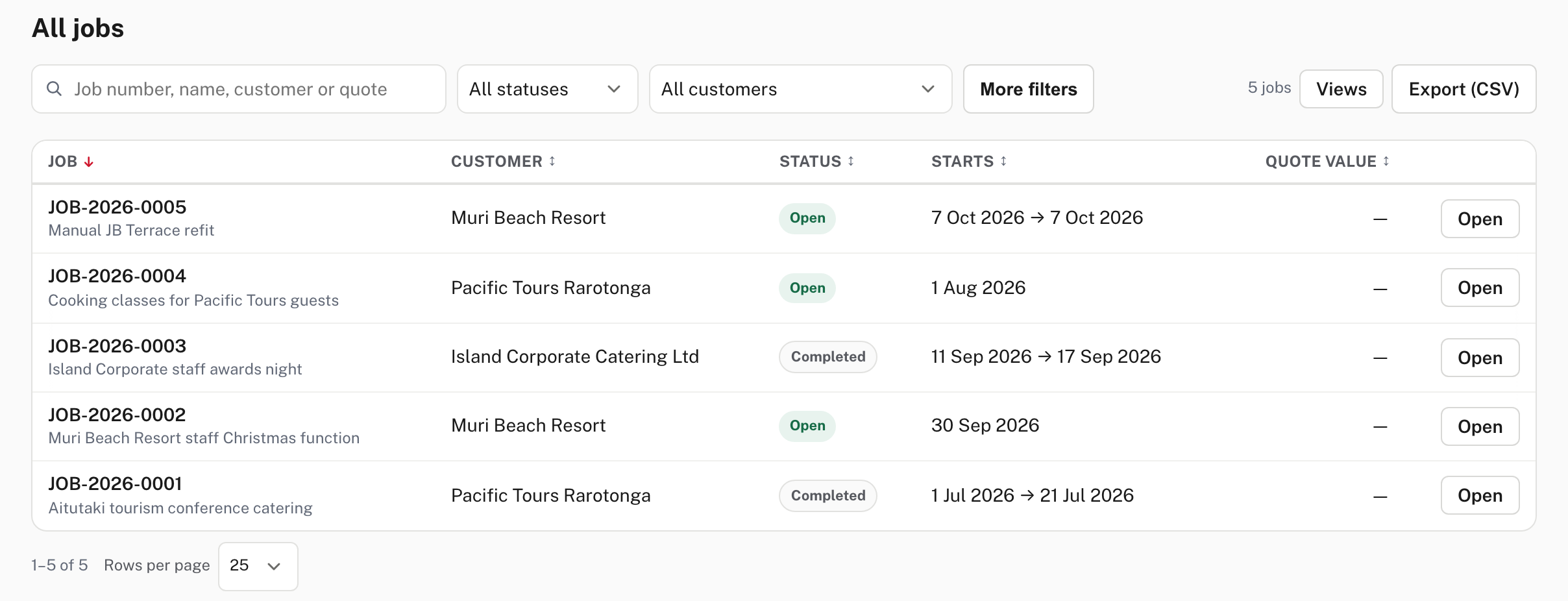Click the '1 Aug 2026' start date

pos(979,288)
